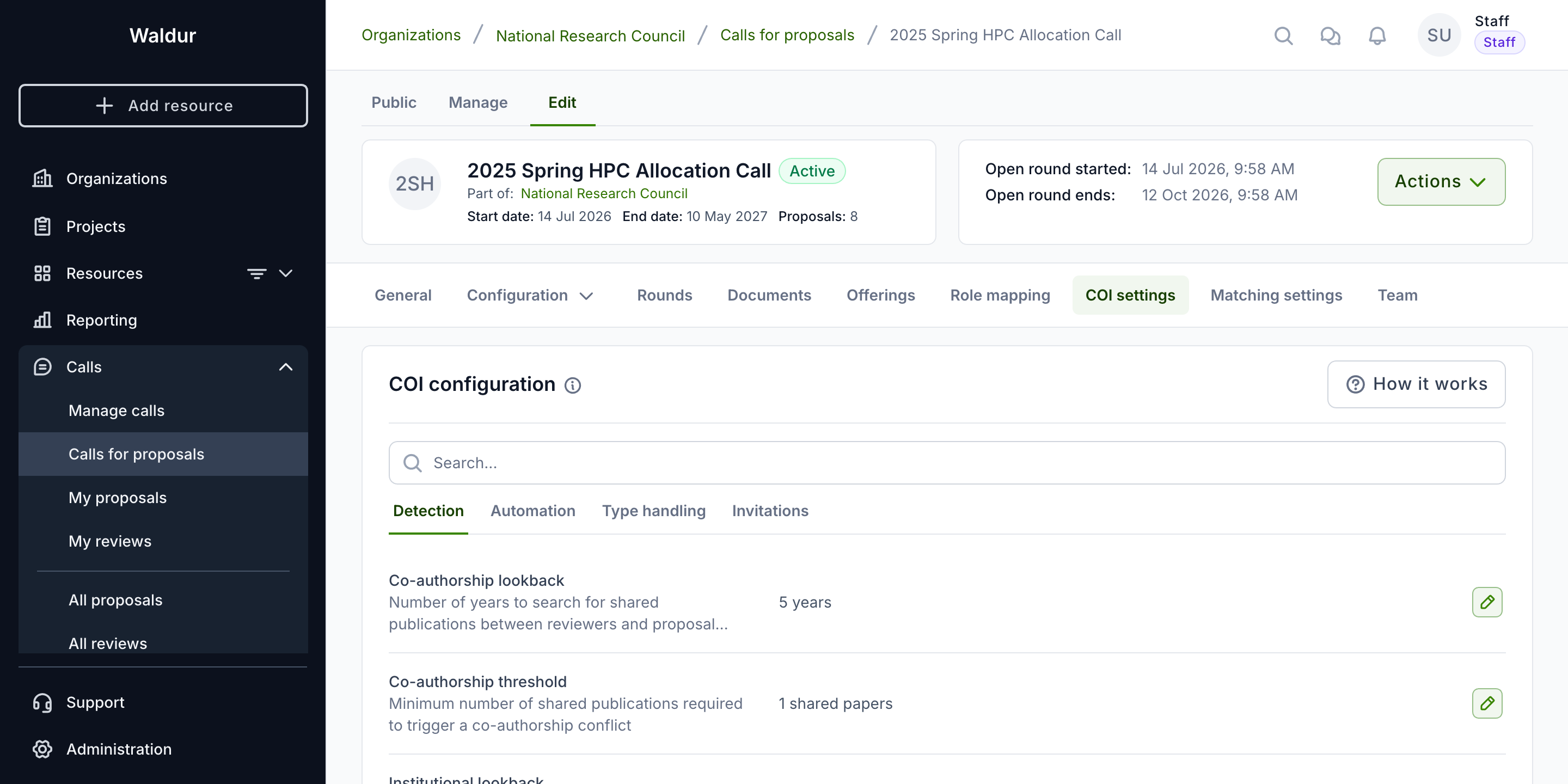Image resolution: width=1568 pixels, height=784 pixels.
Task: Edit the Co-authorship threshold setting
Action: tap(1487, 703)
